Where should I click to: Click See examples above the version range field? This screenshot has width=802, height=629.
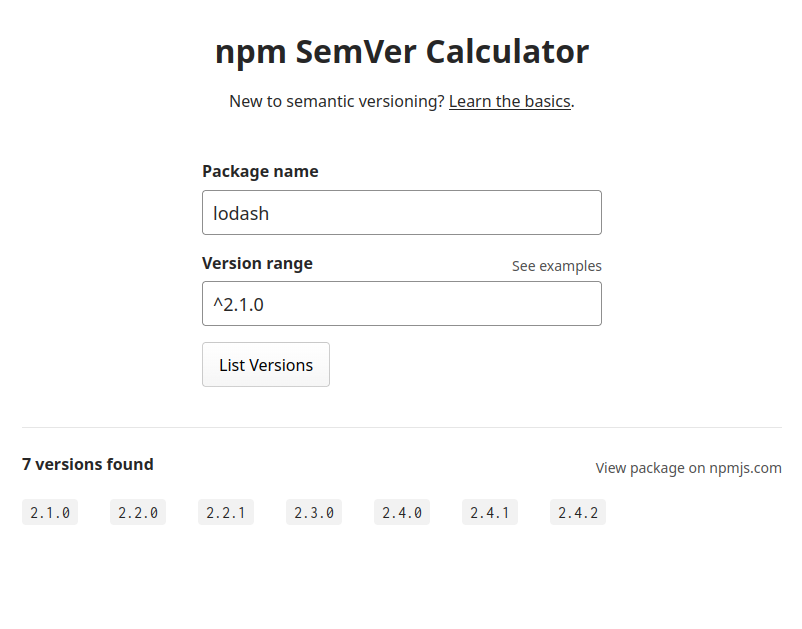click(x=556, y=265)
